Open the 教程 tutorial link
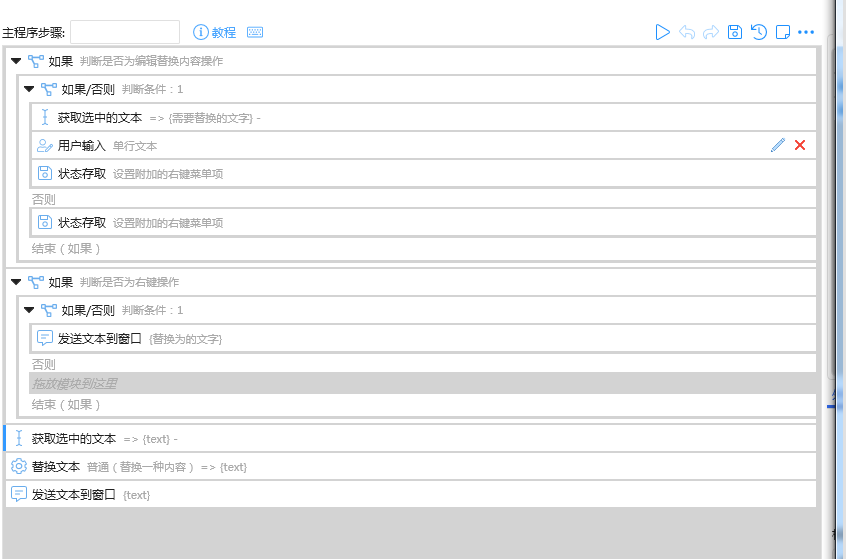846x559 pixels. tap(215, 32)
